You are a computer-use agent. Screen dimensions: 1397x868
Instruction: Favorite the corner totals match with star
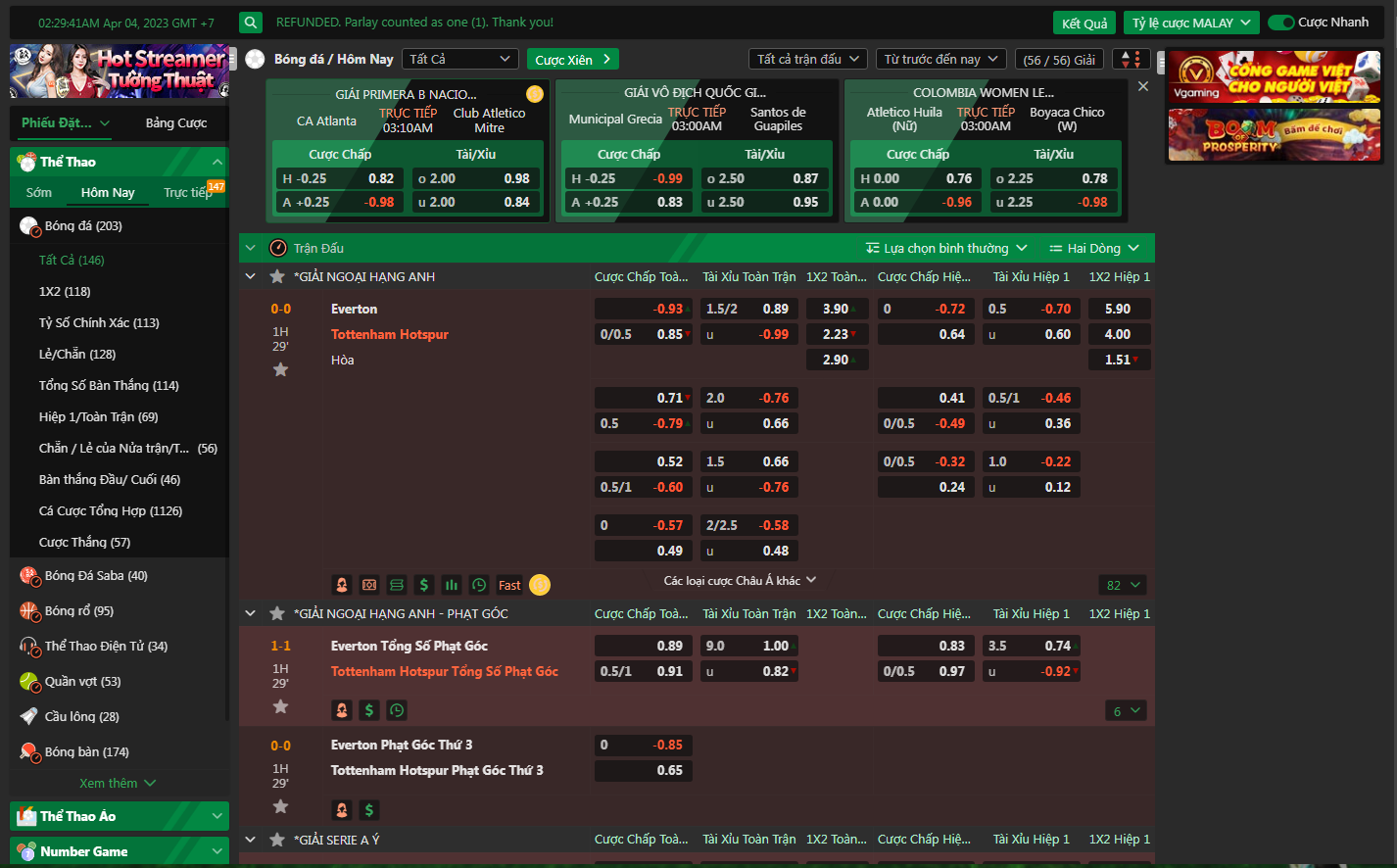280,706
